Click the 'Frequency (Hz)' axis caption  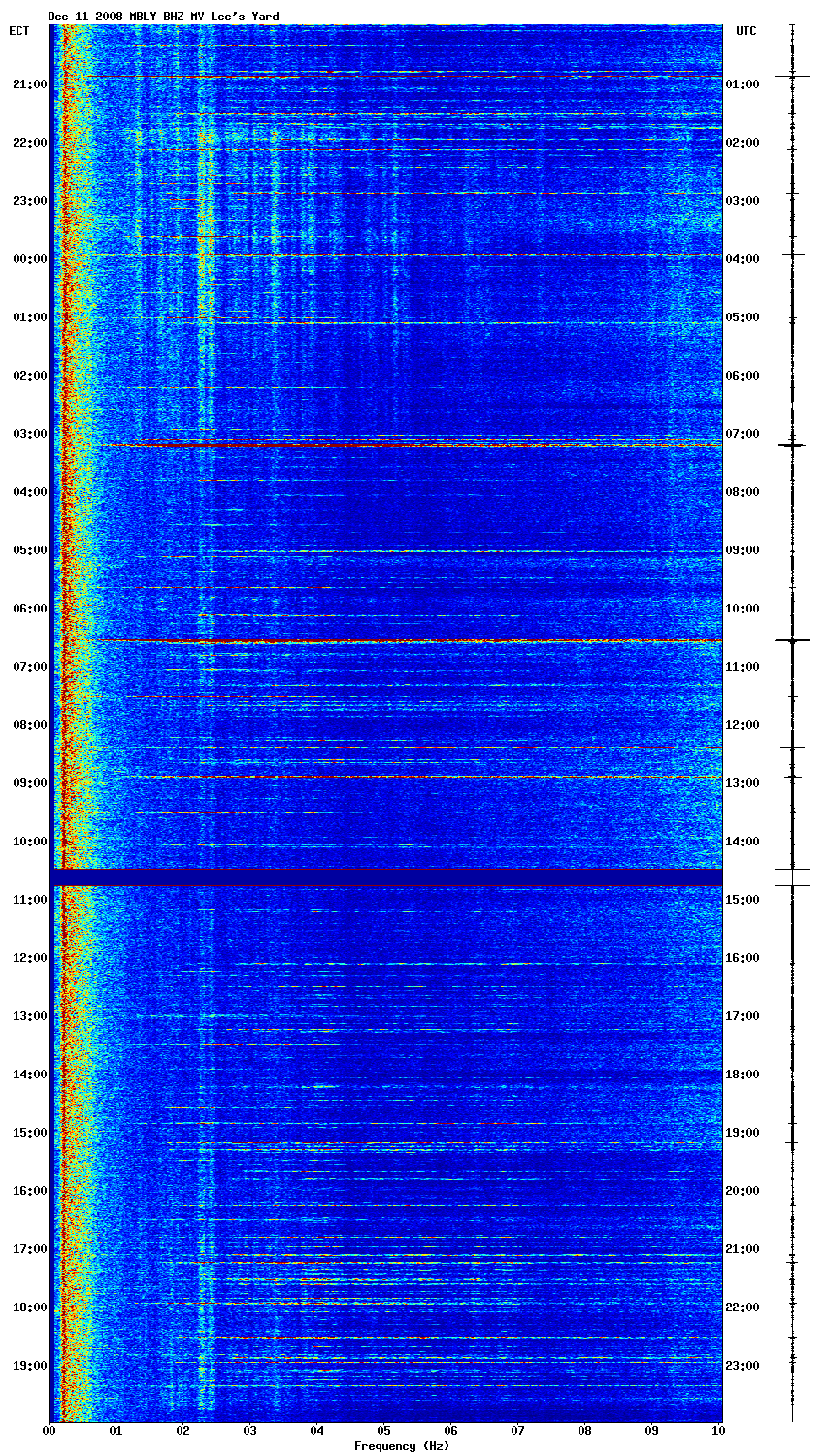(x=401, y=1446)
